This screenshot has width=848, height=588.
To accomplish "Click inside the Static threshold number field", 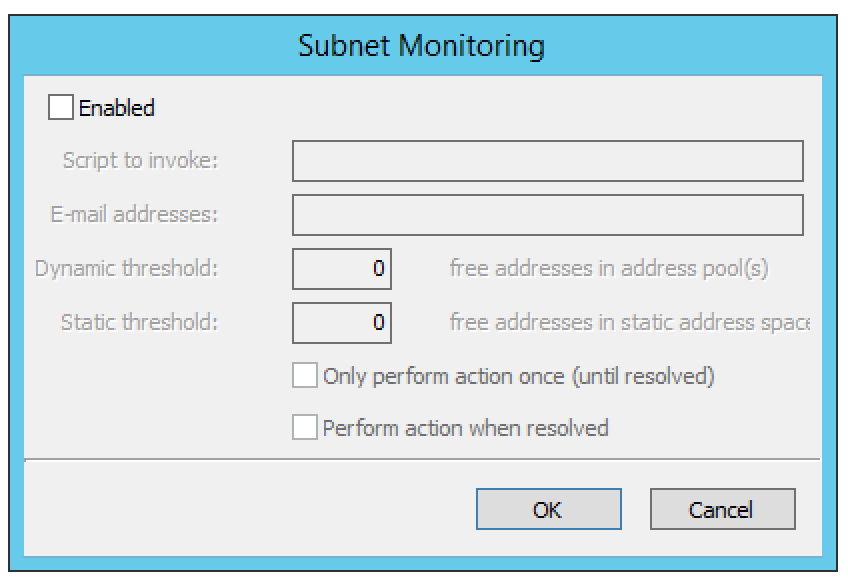I will [342, 323].
